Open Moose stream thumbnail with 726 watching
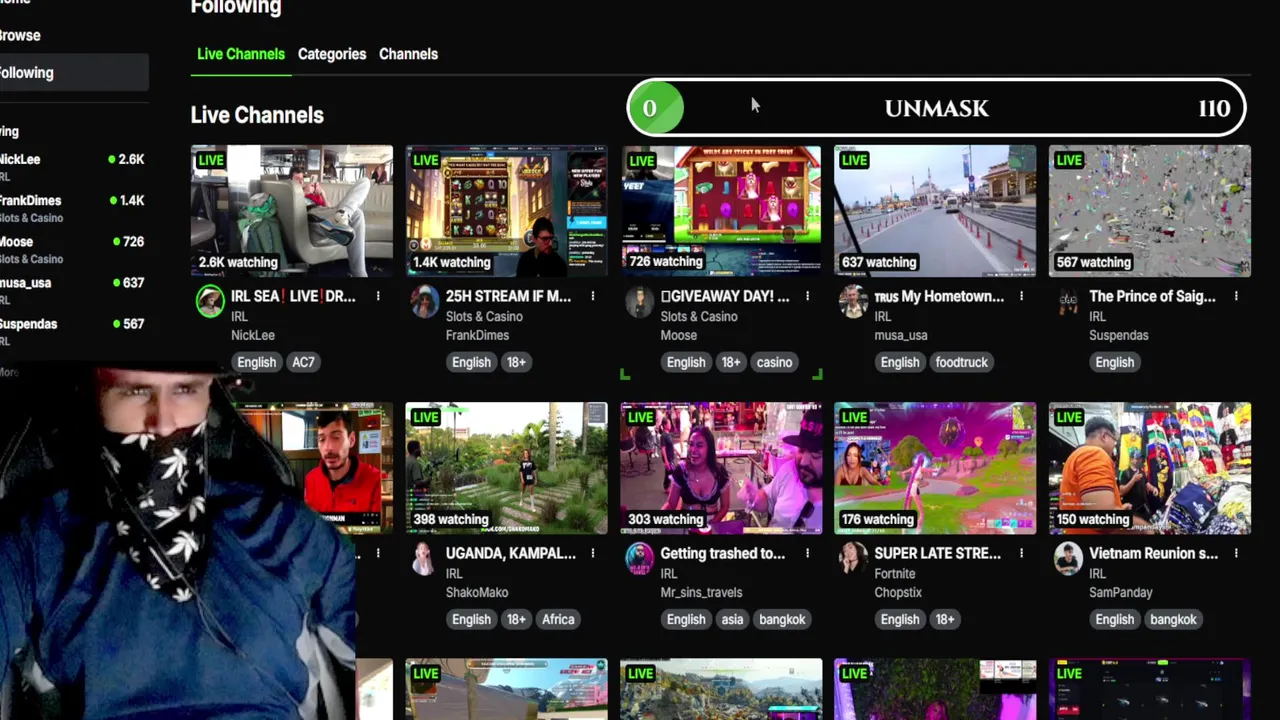This screenshot has height=720, width=1280. (721, 210)
